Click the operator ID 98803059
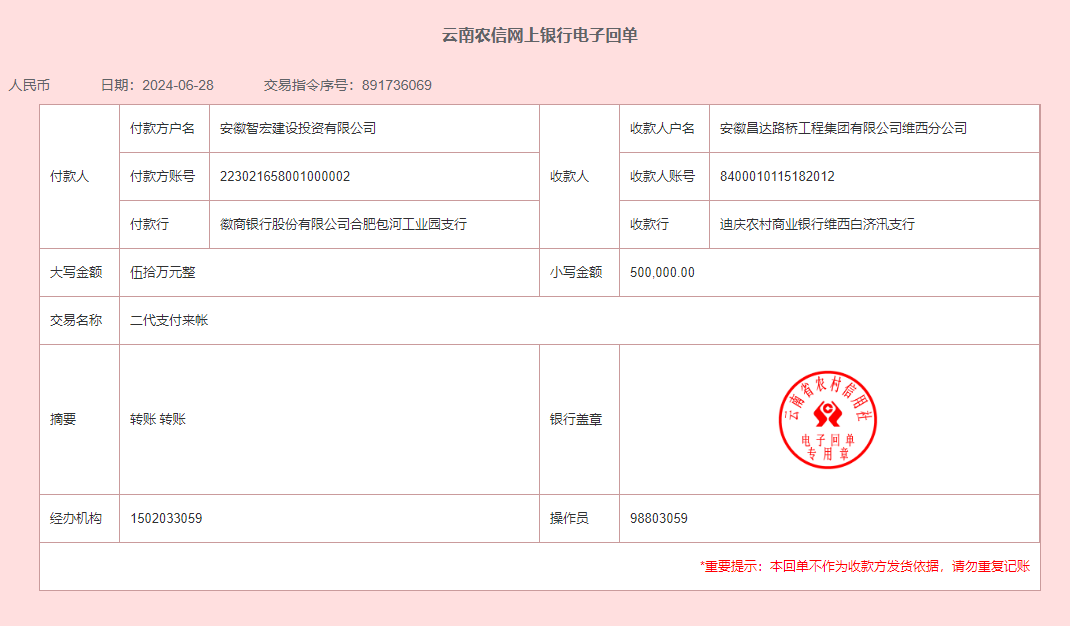1070x626 pixels. click(x=659, y=518)
